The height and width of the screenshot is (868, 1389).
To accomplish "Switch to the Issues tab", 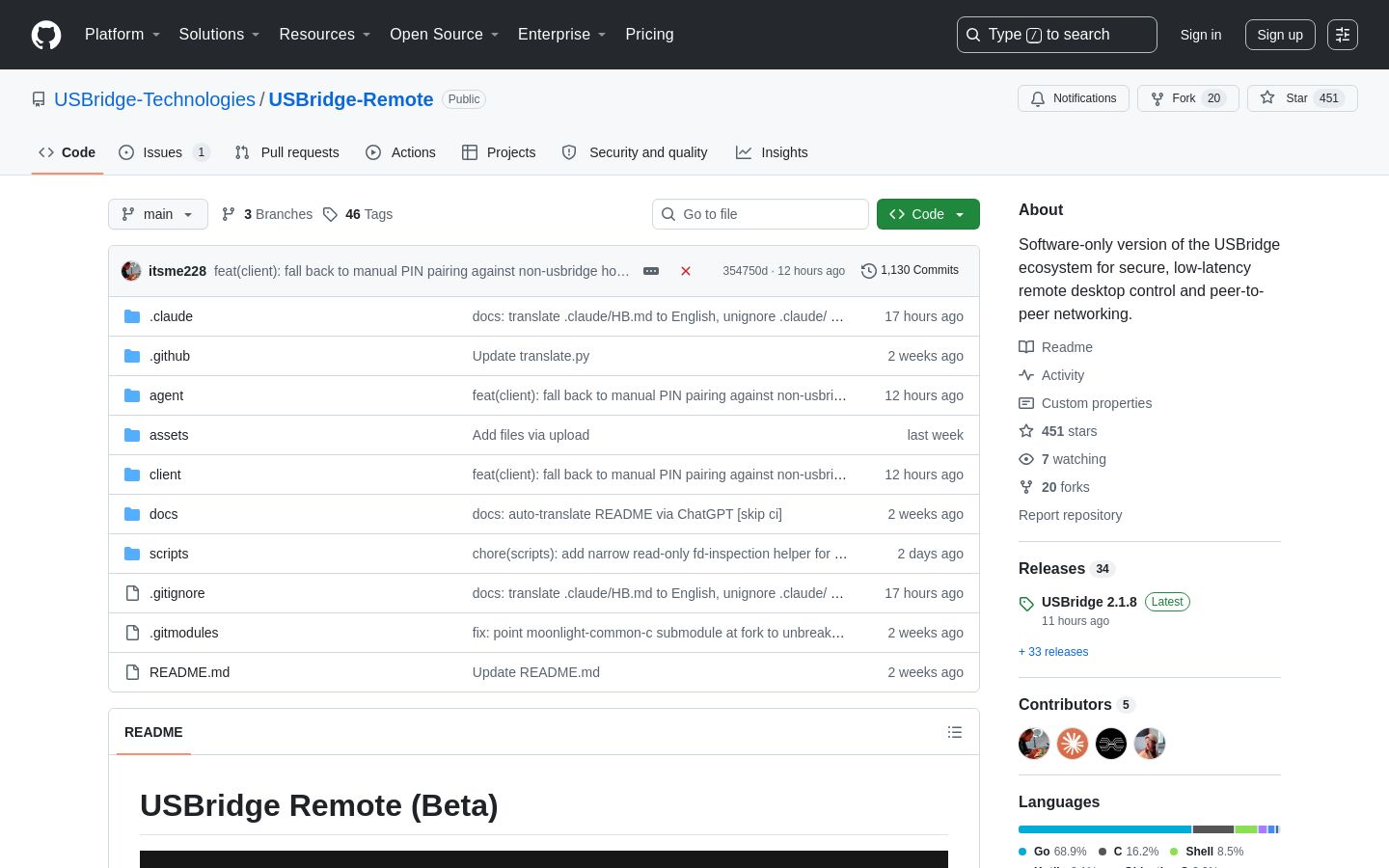I will point(164,152).
